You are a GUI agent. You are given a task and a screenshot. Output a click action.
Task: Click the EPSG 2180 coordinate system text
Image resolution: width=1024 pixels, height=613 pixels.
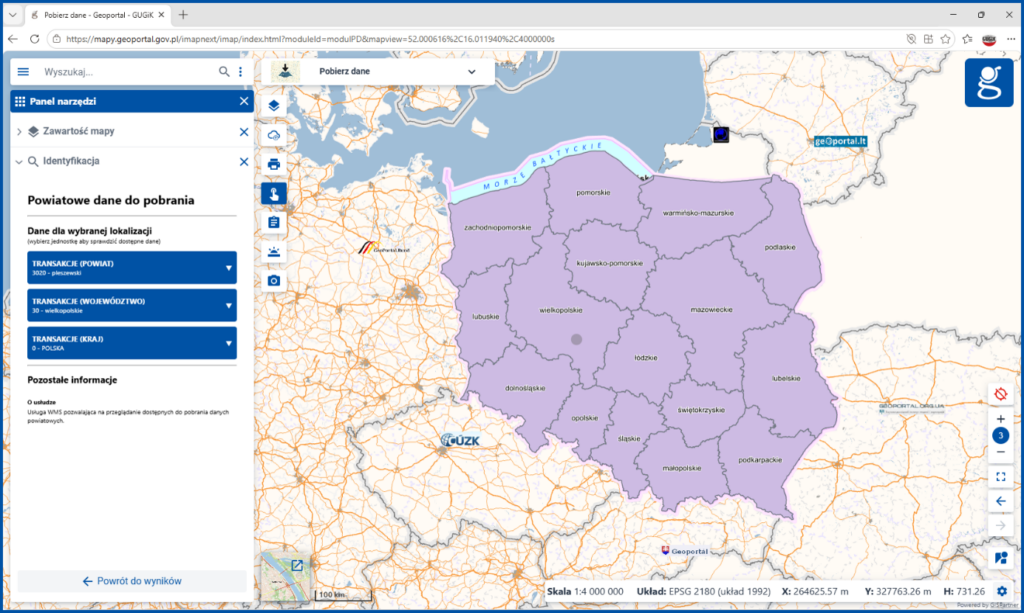[719, 591]
